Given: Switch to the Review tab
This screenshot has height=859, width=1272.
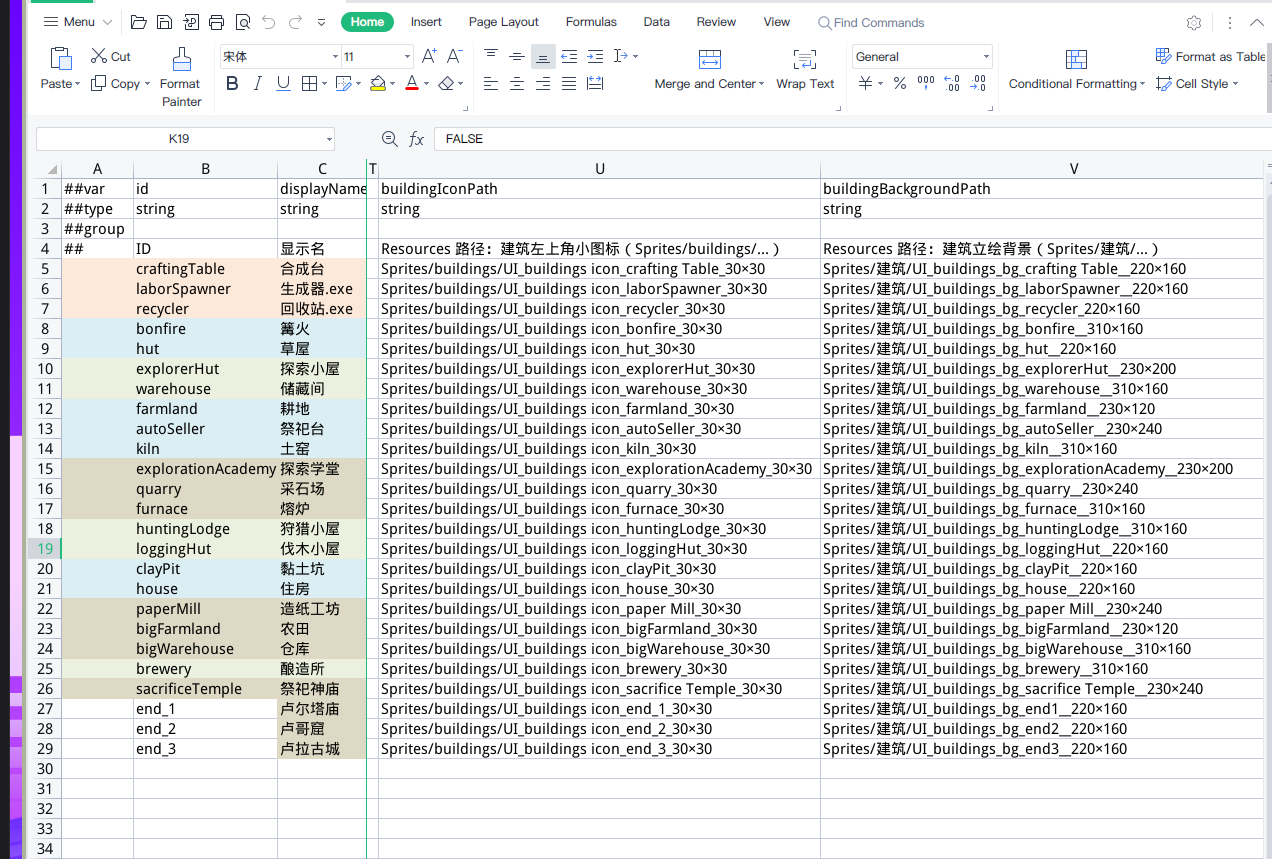Looking at the screenshot, I should (x=716, y=22).
